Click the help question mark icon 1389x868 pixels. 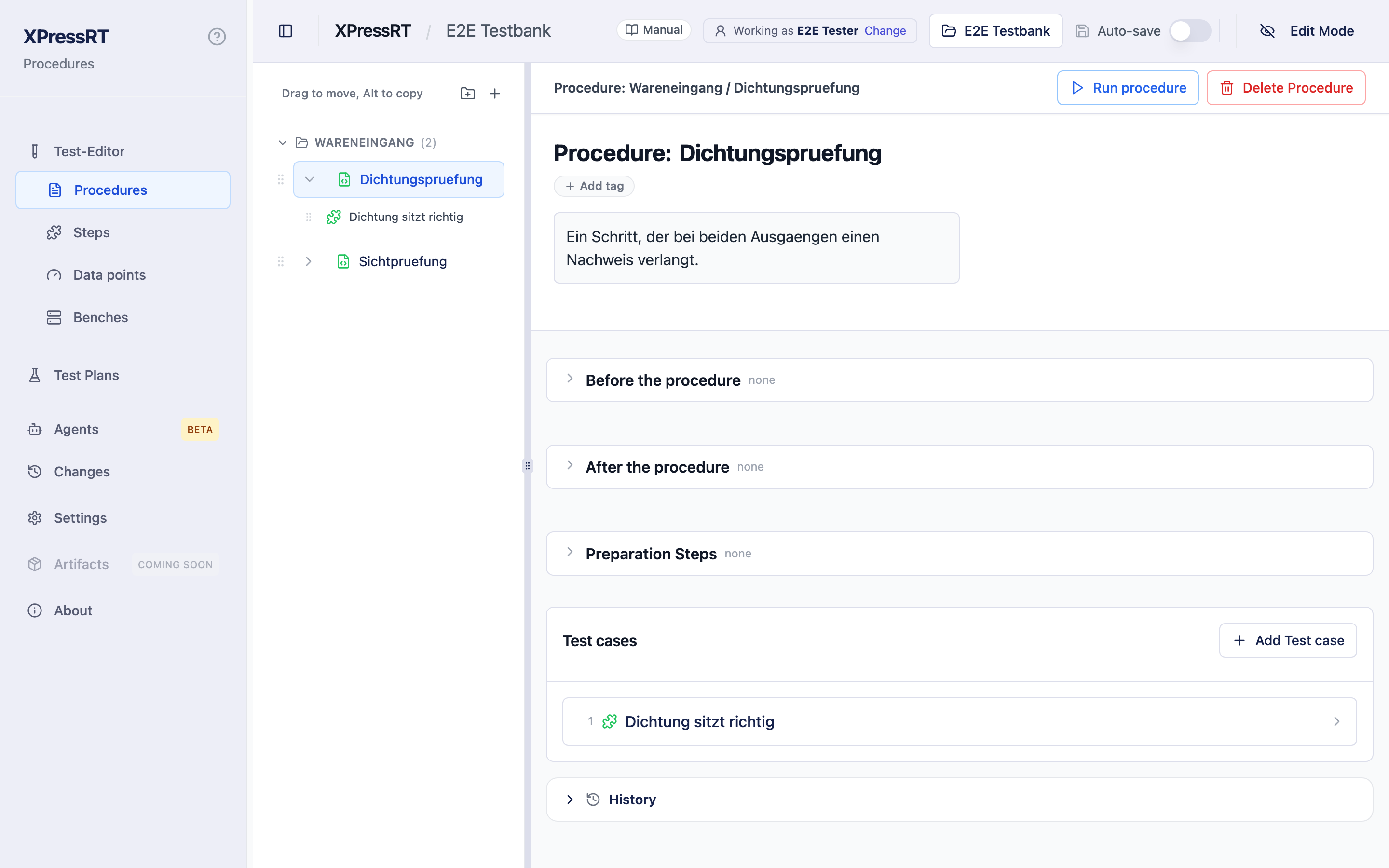(217, 37)
